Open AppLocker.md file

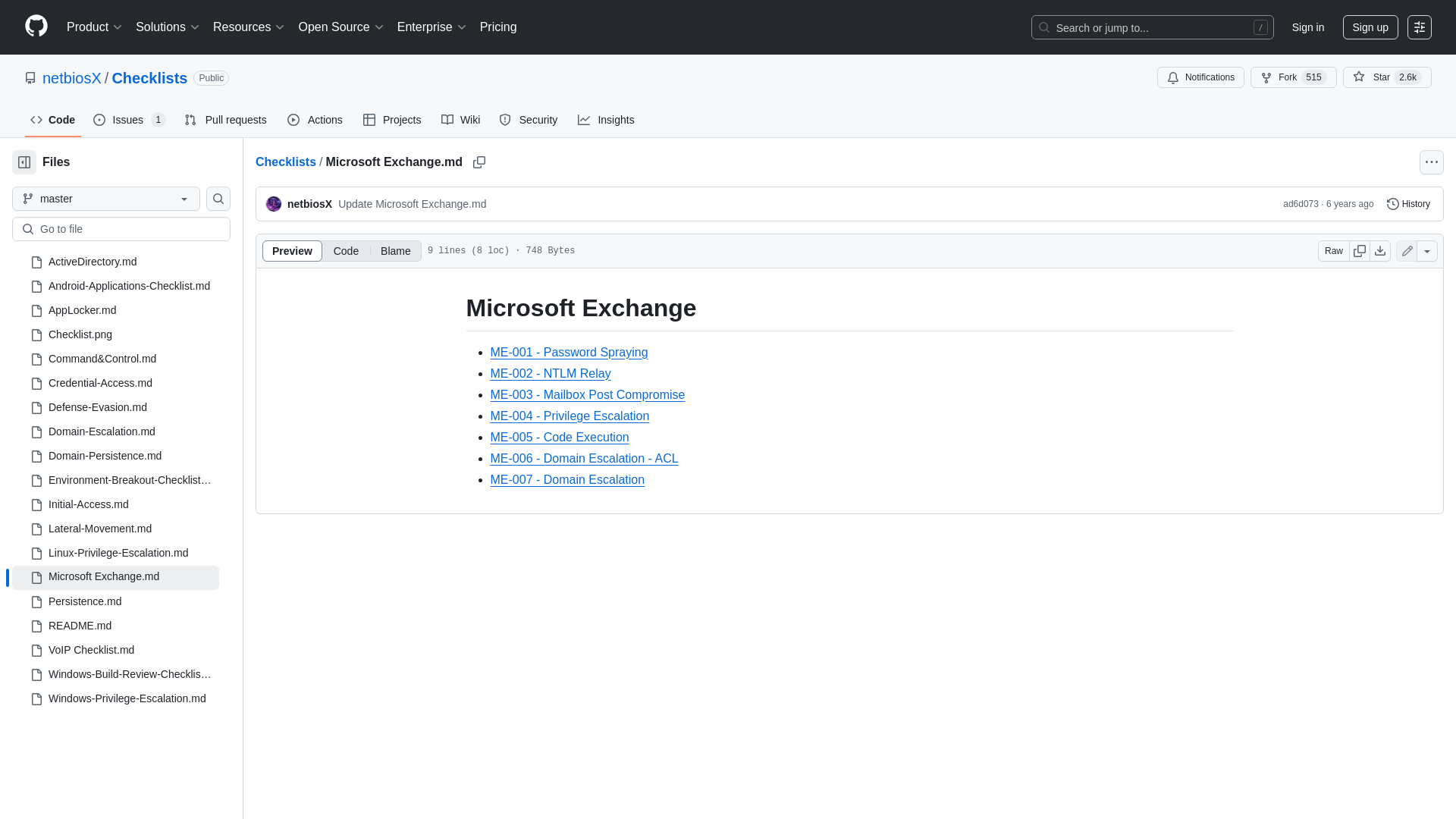pos(115,311)
